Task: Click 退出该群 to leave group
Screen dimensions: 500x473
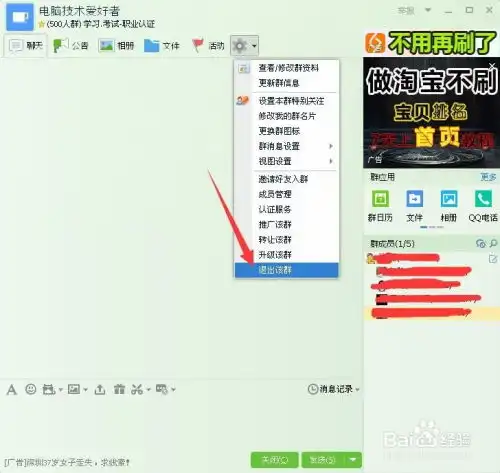Action: tap(287, 270)
